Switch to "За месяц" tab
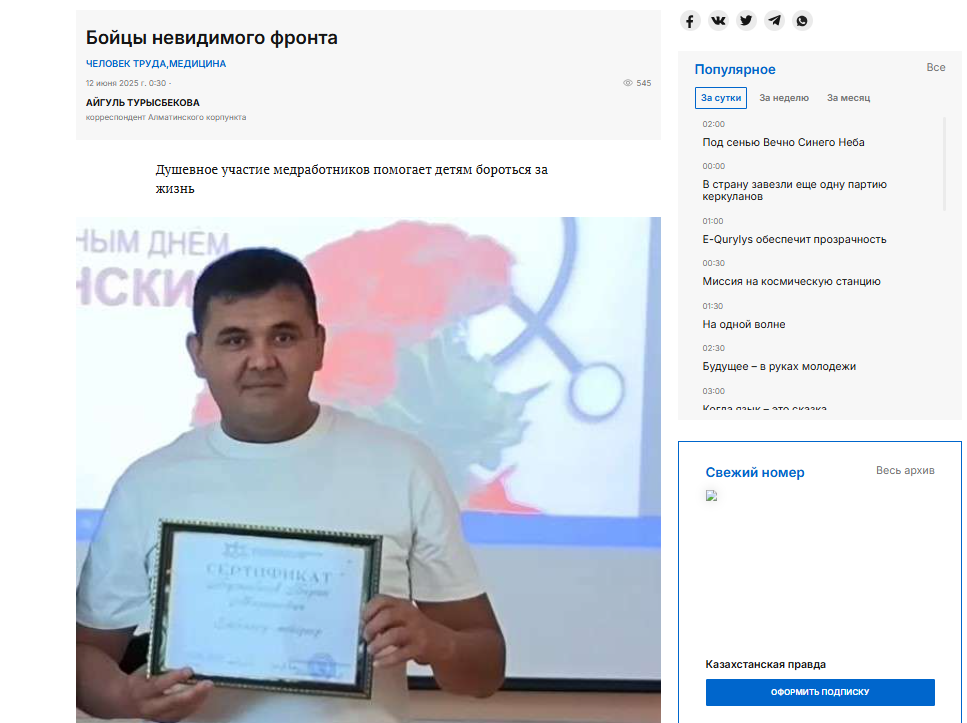Viewport: 967px width, 723px height. [x=848, y=98]
